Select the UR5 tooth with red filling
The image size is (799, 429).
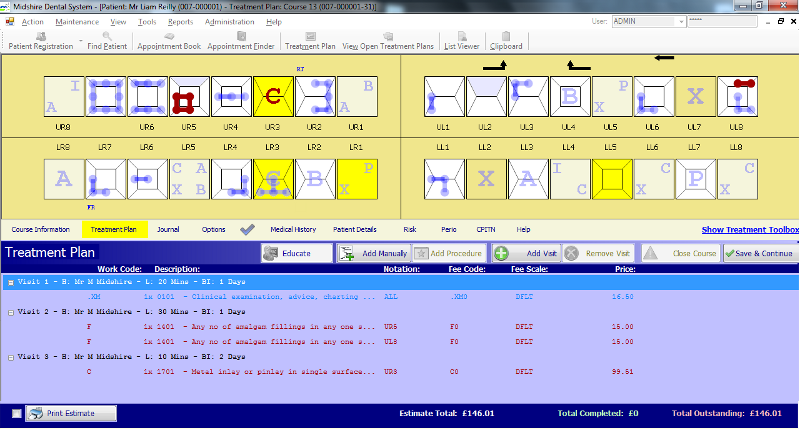click(x=189, y=97)
